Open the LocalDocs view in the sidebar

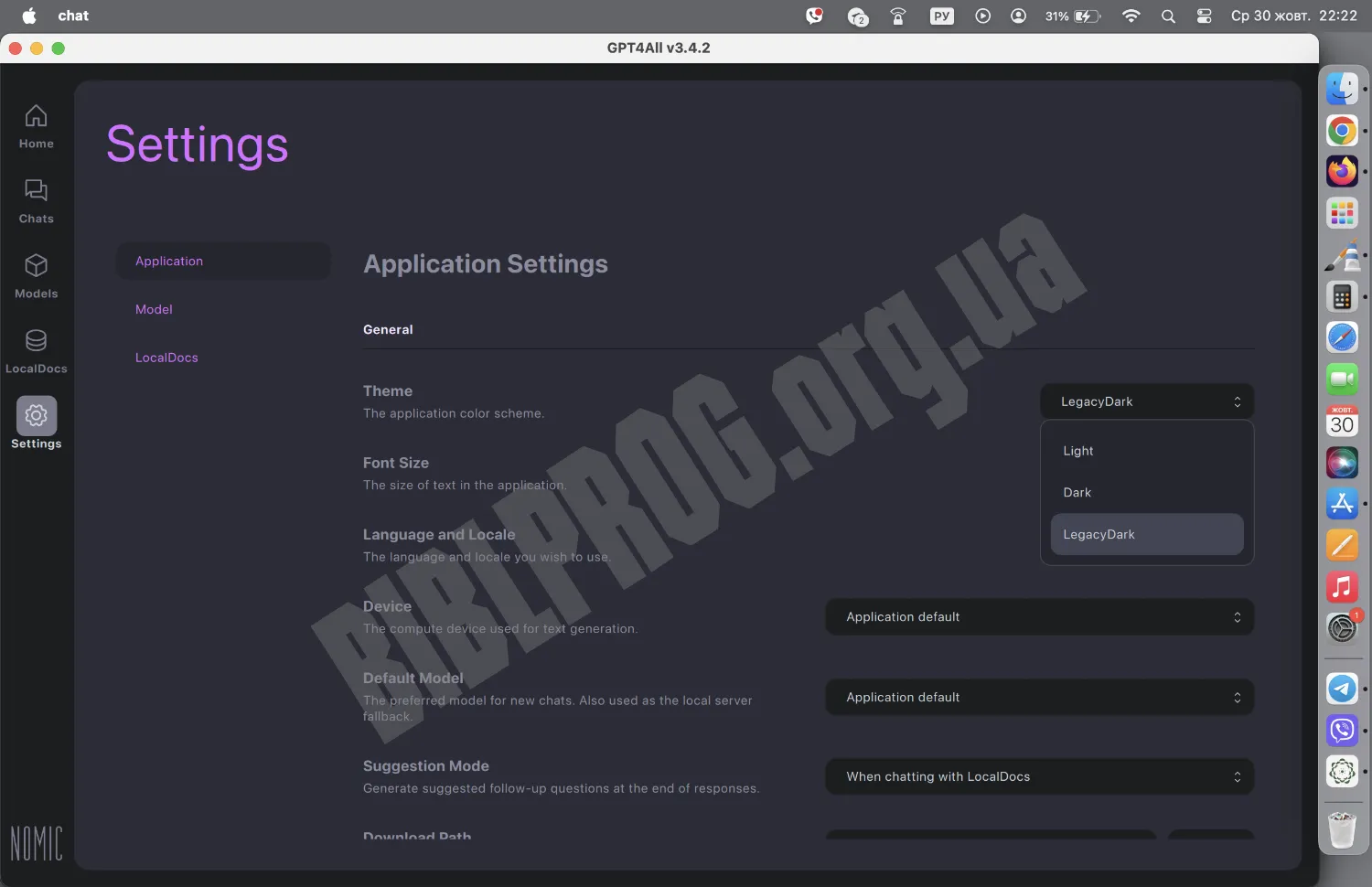(36, 351)
